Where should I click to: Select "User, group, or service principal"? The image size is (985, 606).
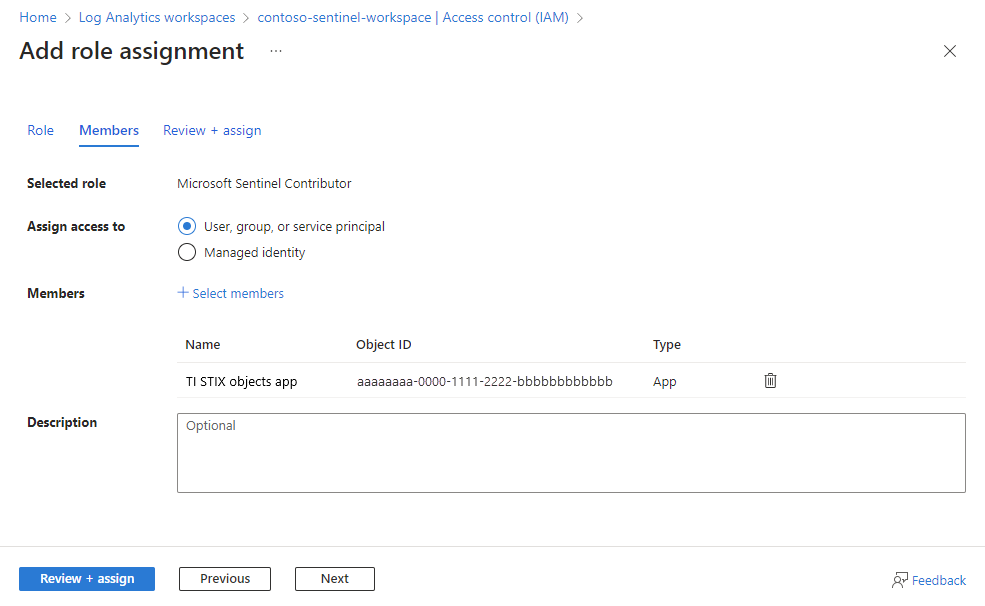[x=187, y=226]
